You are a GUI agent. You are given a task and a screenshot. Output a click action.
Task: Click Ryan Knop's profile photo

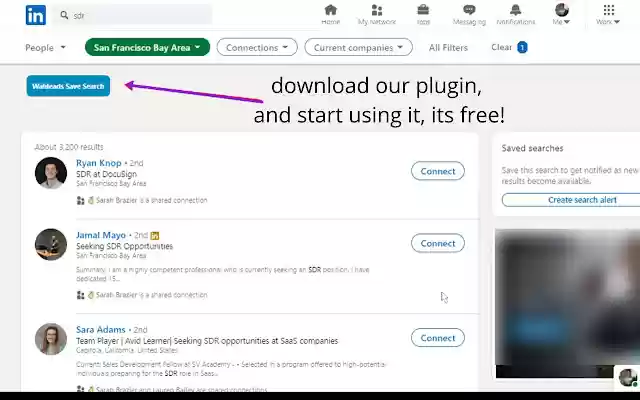(51, 173)
